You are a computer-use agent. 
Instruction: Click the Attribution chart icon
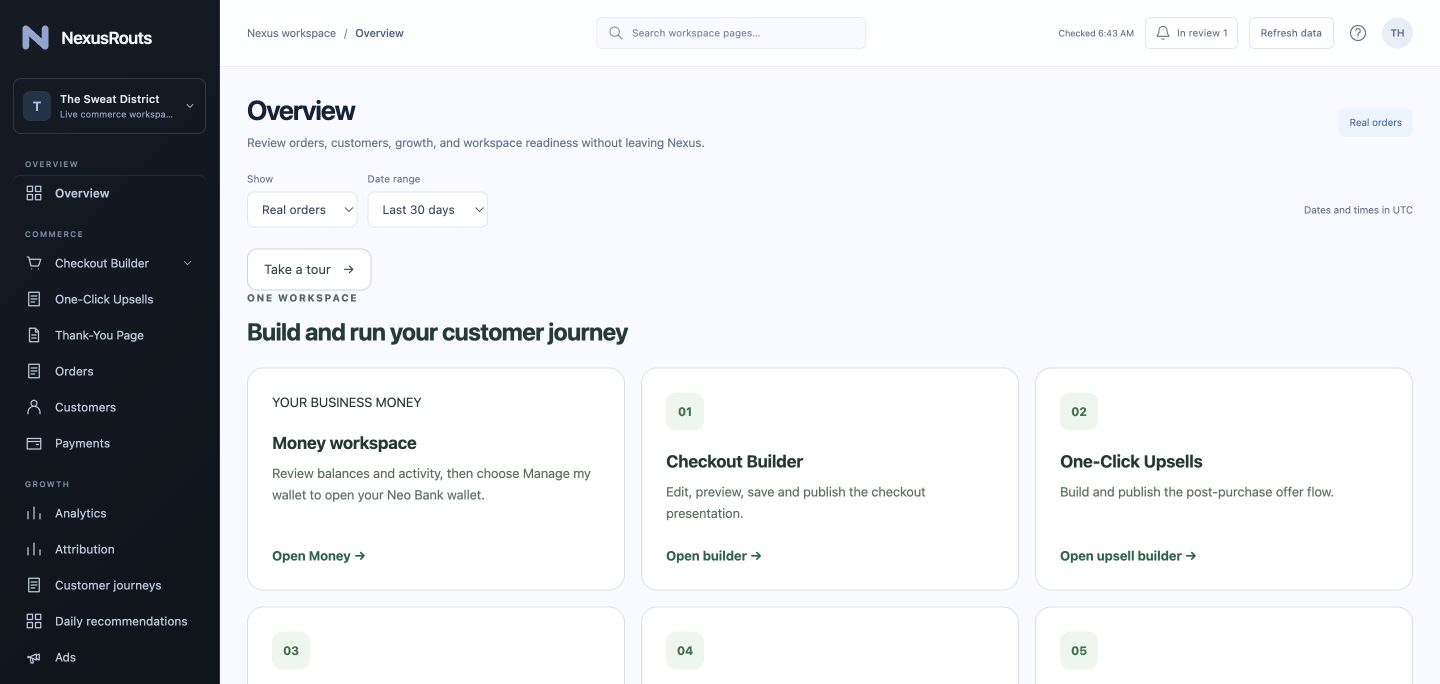pos(34,549)
